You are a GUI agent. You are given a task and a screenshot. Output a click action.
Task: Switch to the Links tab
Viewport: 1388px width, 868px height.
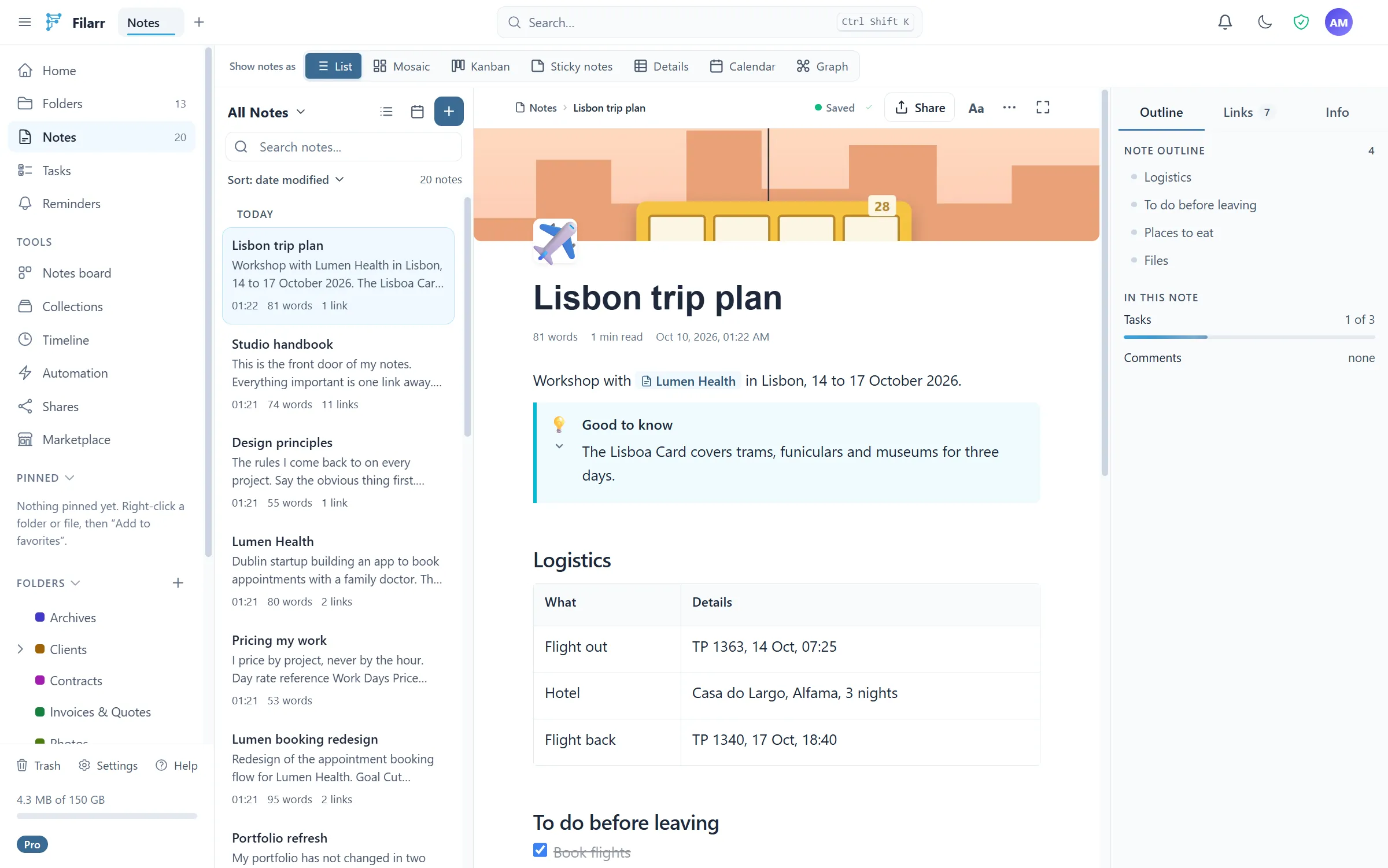pyautogui.click(x=1247, y=112)
